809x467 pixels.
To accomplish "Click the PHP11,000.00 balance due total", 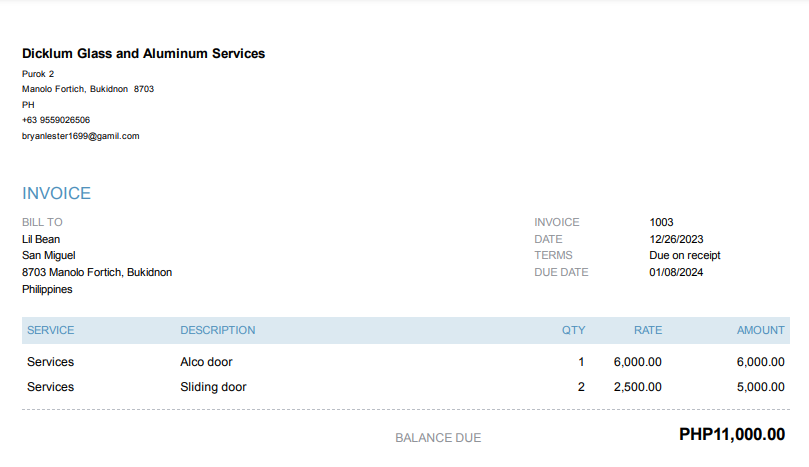I will click(x=731, y=435).
